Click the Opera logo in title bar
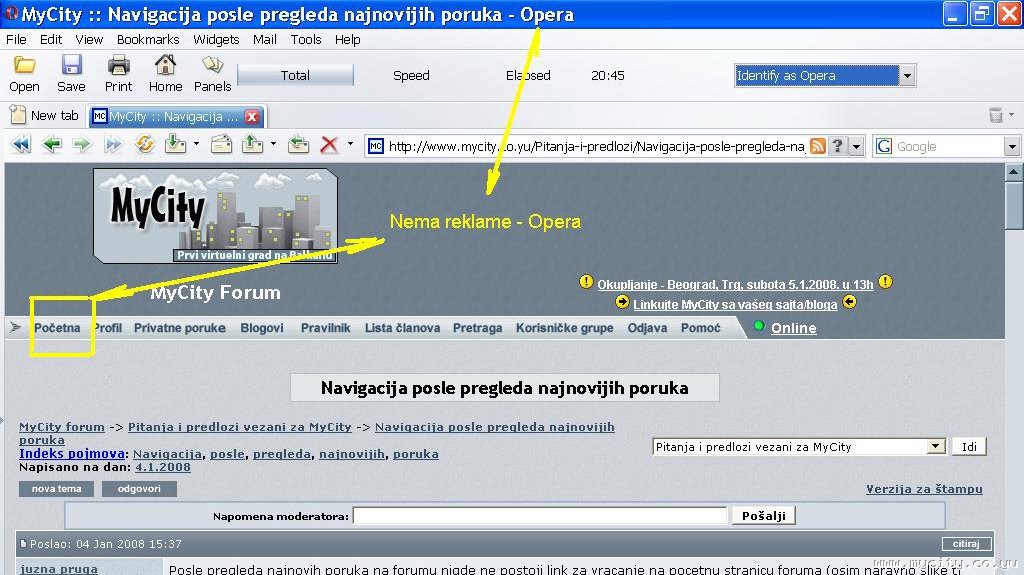This screenshot has height=575, width=1024. (x=11, y=13)
